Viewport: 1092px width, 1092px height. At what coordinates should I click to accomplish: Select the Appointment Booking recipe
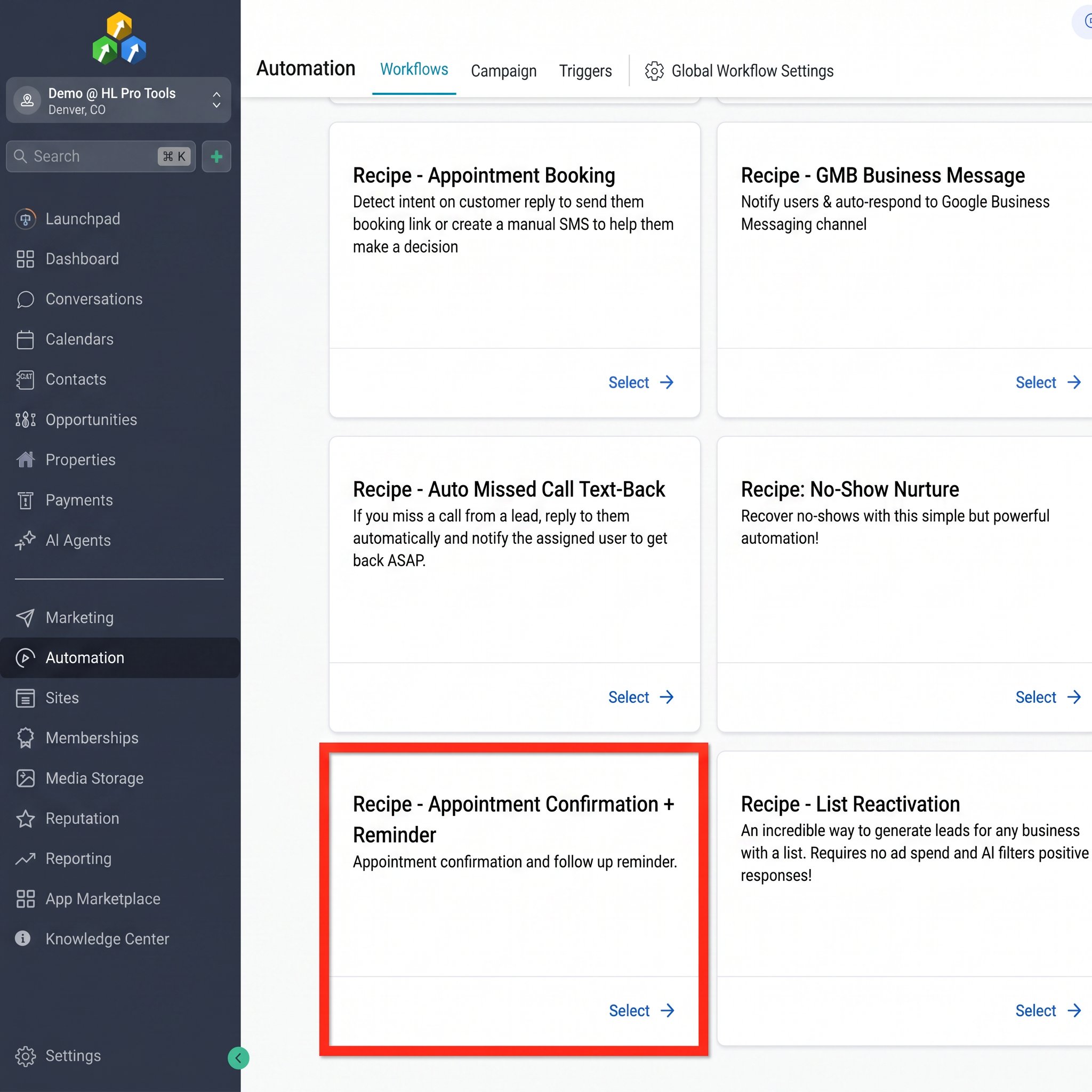click(641, 383)
